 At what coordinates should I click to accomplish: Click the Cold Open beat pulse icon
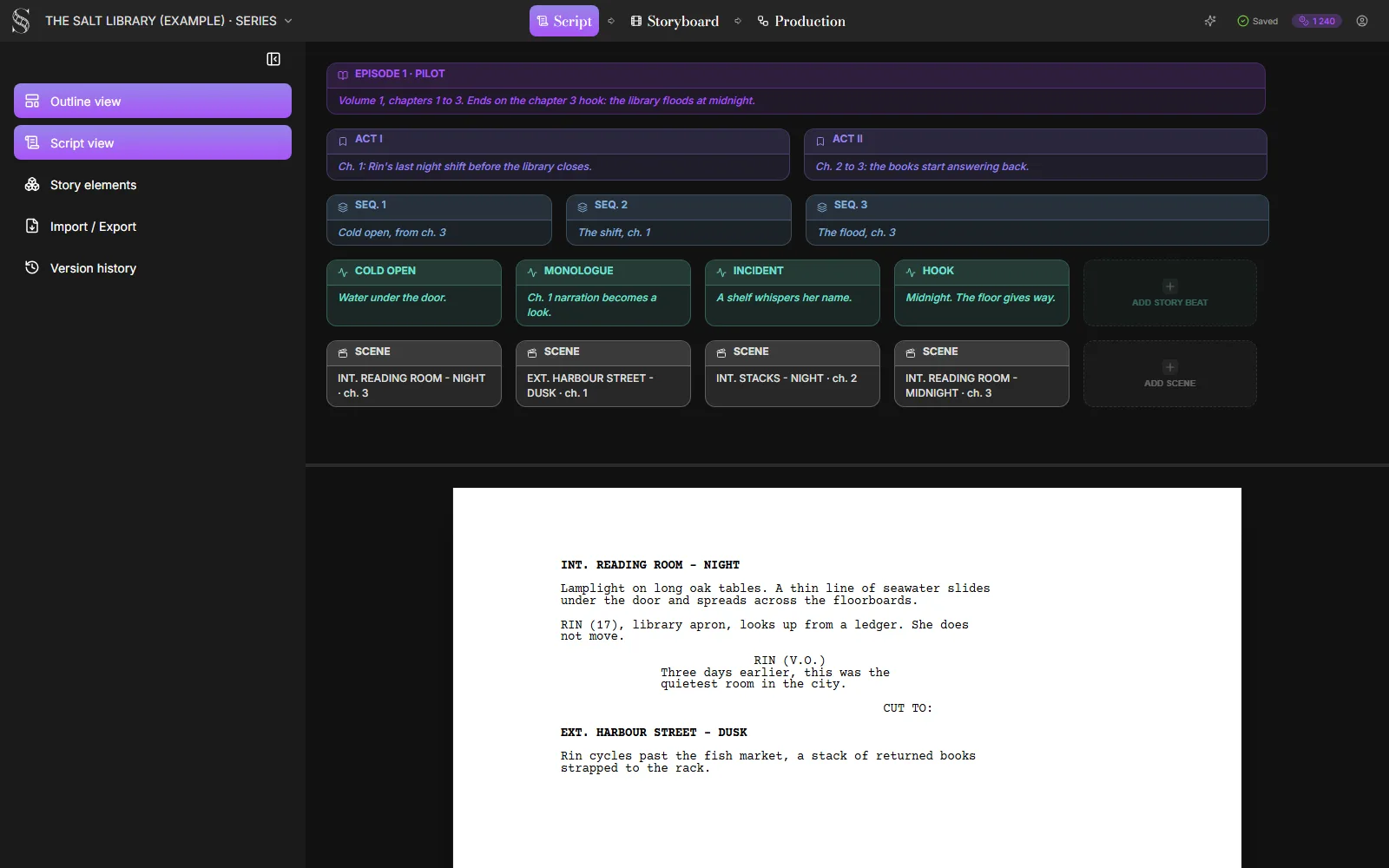(343, 272)
